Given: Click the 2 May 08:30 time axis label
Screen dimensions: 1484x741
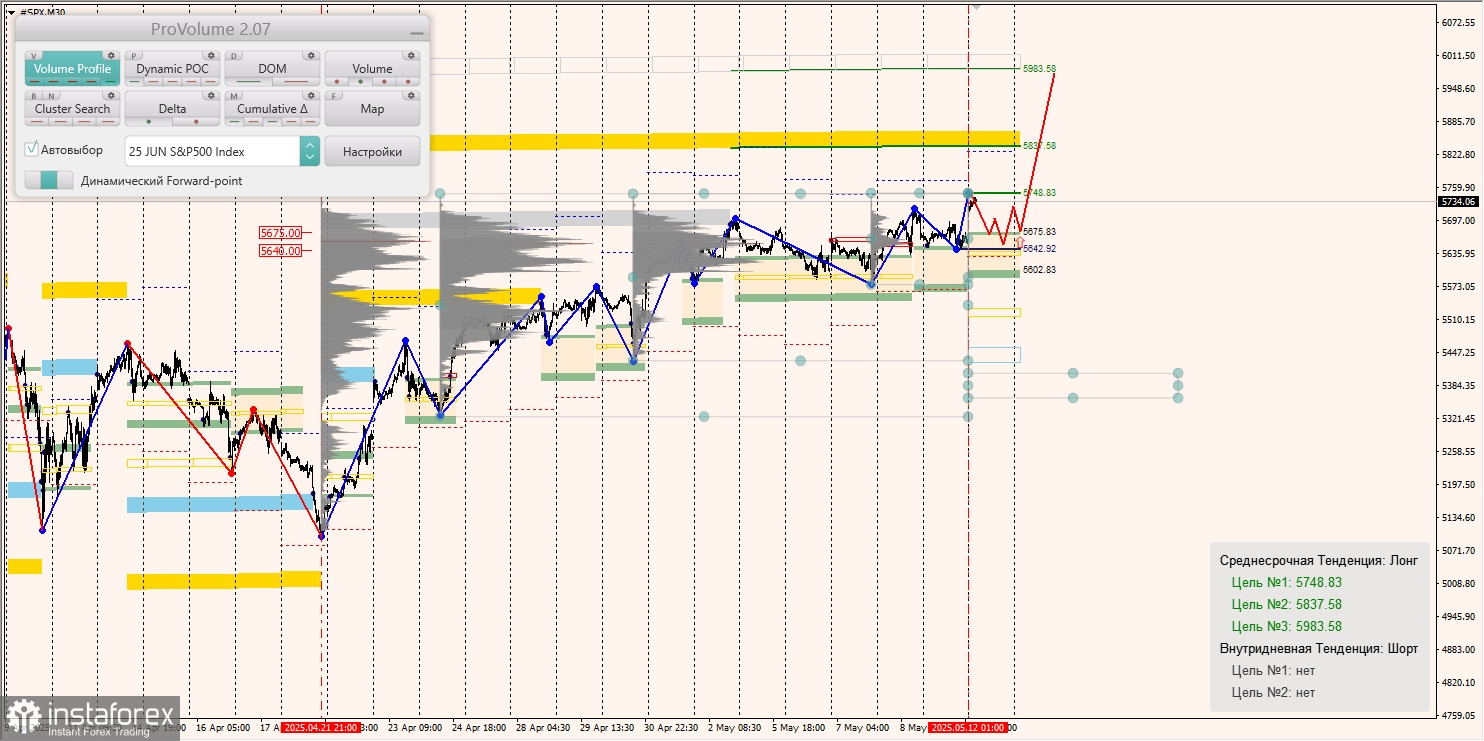Looking at the screenshot, I should pyautogui.click(x=735, y=728).
